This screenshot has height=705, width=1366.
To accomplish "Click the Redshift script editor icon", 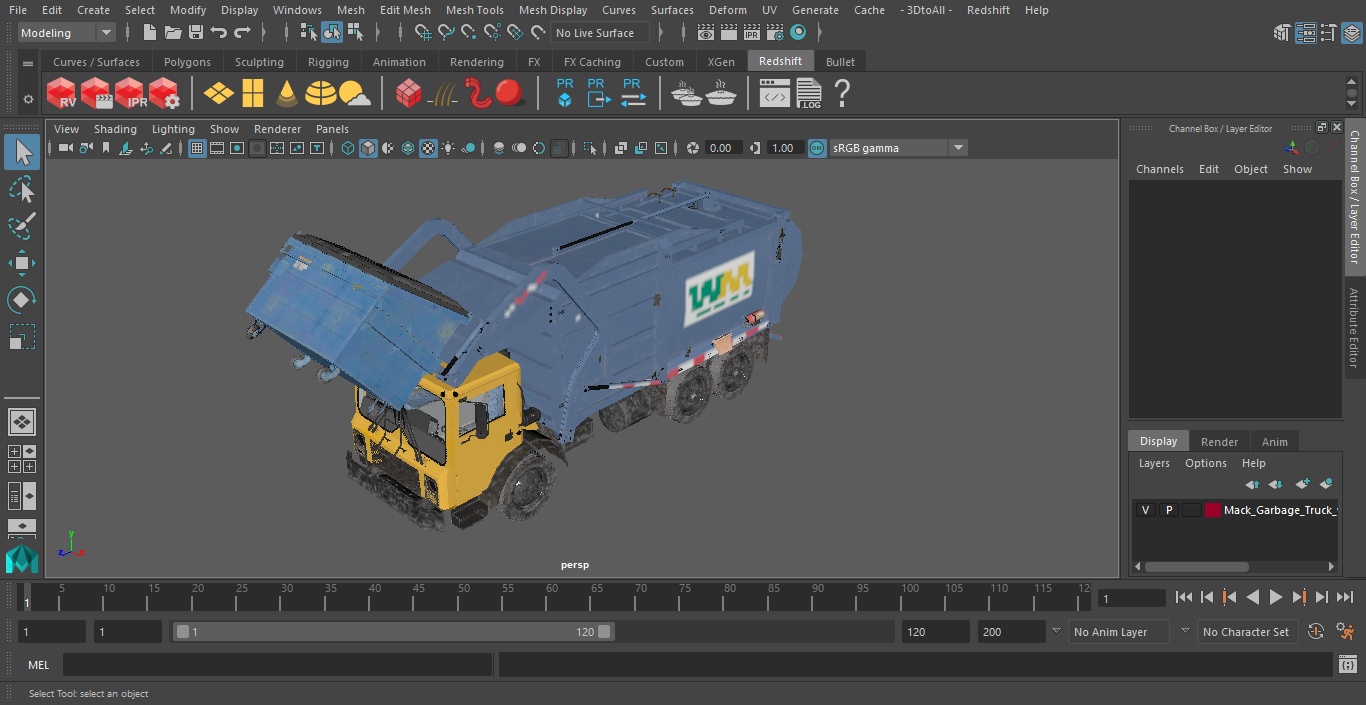I will pos(775,94).
